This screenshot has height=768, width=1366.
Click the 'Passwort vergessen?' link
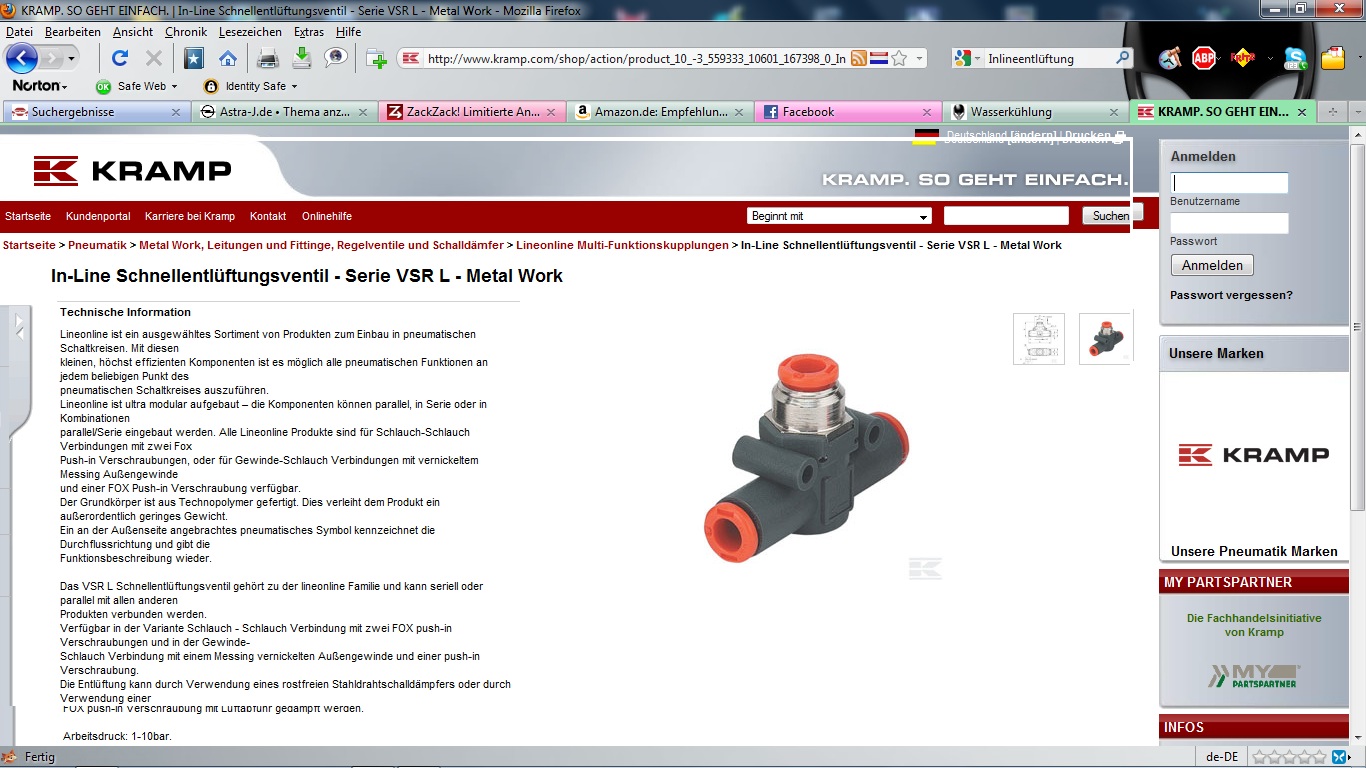pyautogui.click(x=1231, y=295)
